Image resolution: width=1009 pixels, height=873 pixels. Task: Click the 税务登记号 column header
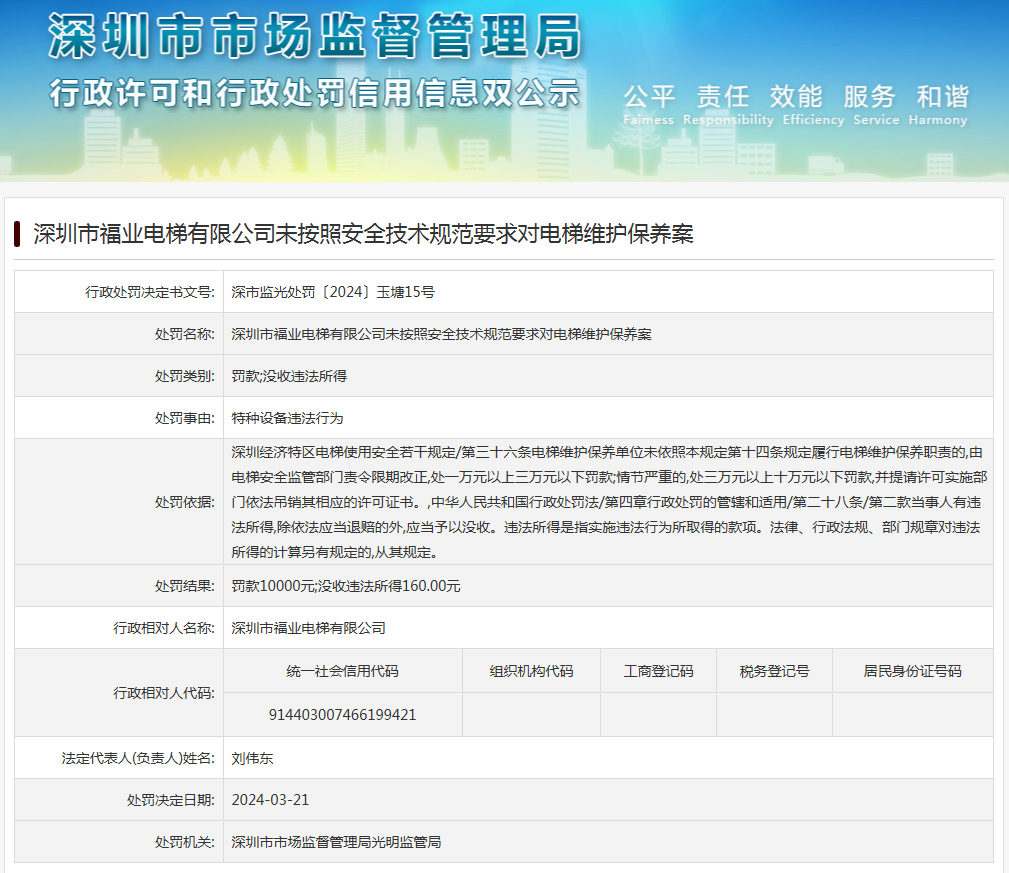point(774,671)
